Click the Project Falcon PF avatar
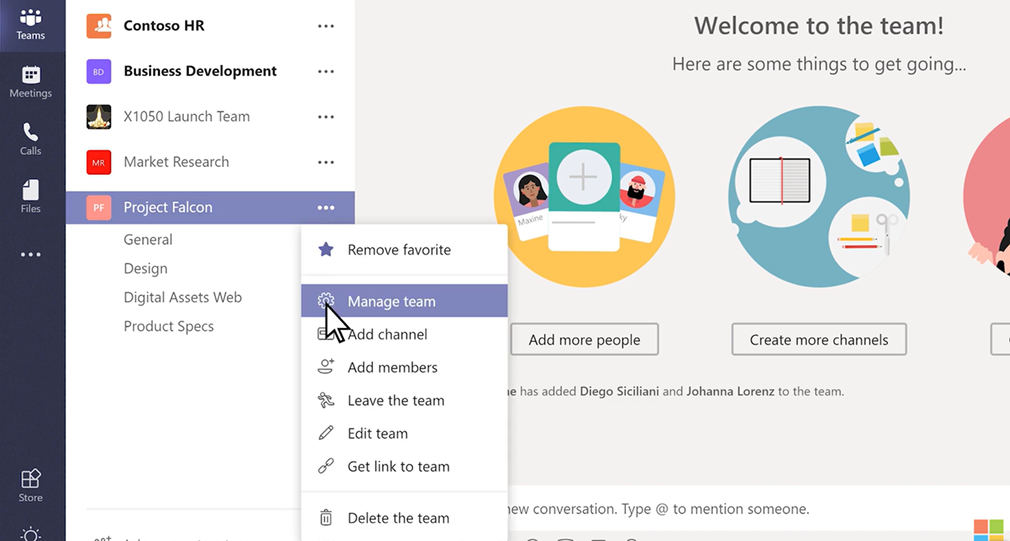Image resolution: width=1010 pixels, height=541 pixels. click(x=99, y=207)
